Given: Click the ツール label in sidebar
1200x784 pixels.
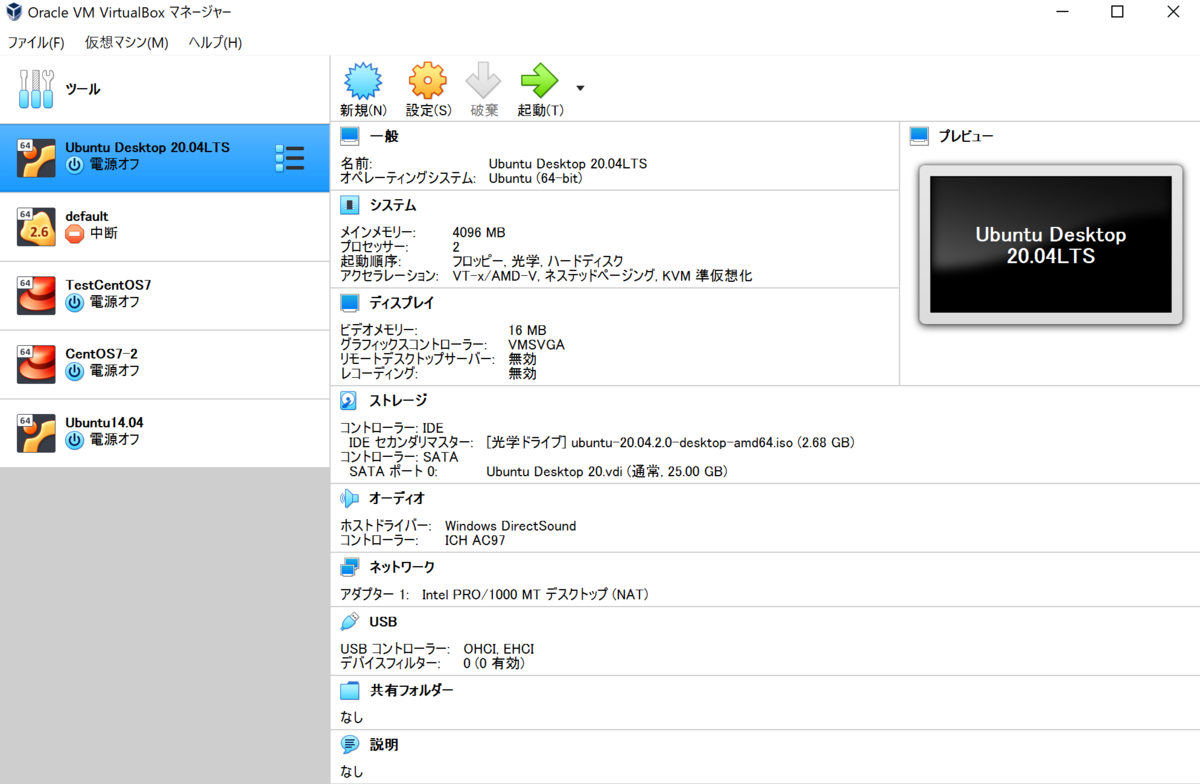Looking at the screenshot, I should point(83,89).
